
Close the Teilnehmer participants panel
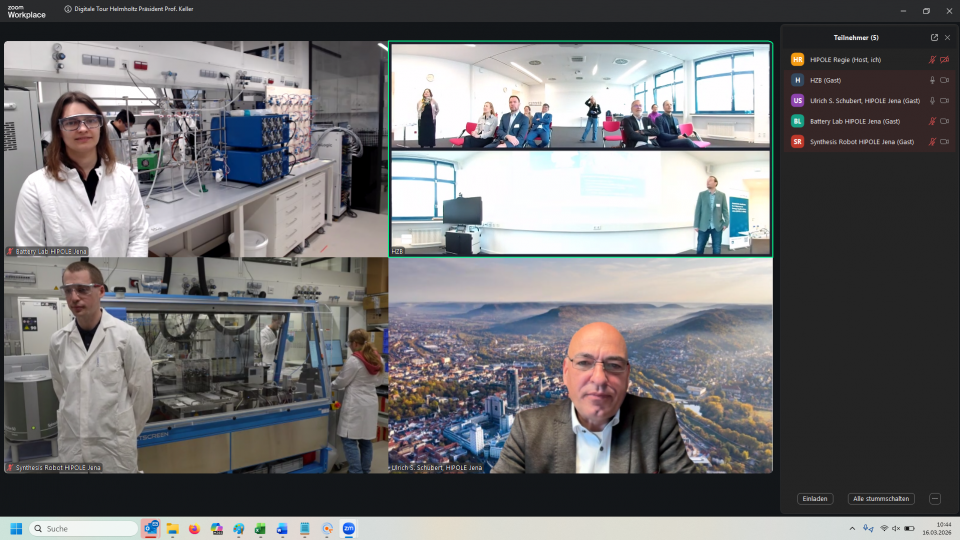[948, 38]
